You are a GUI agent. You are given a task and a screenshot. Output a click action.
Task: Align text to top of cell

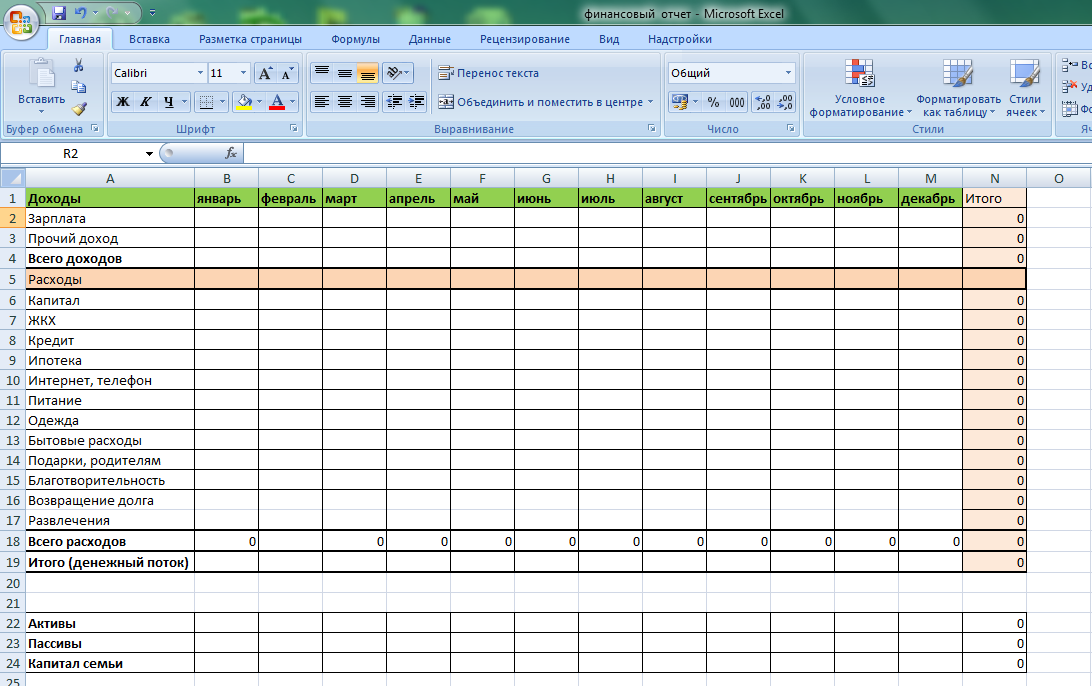pos(322,72)
